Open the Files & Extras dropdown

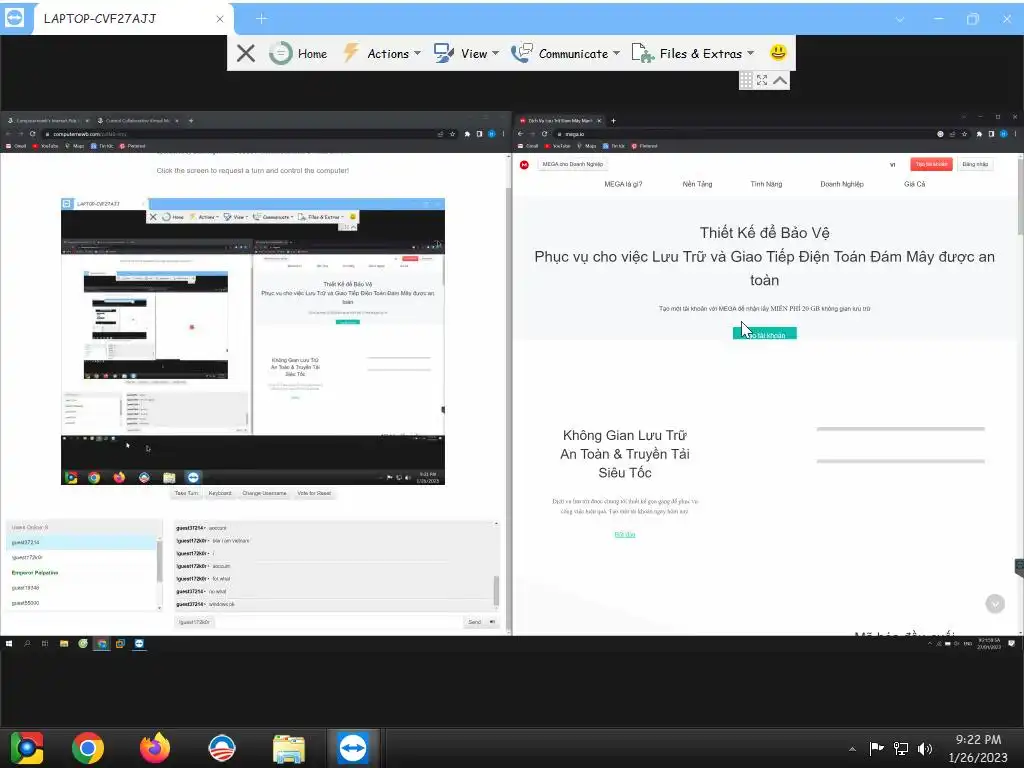point(693,53)
